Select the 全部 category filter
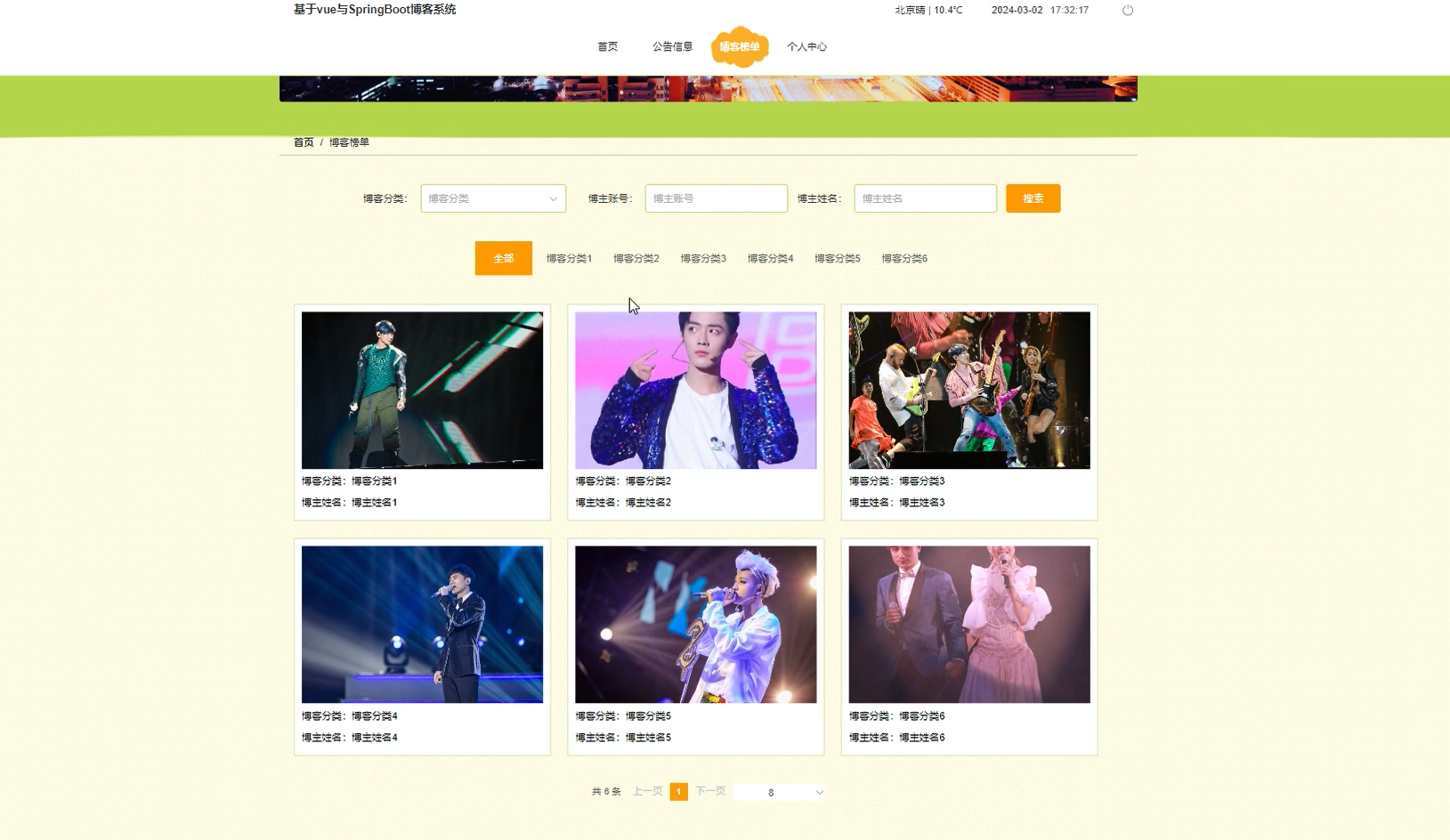Screen dimensions: 1450x840 [x=504, y=258]
